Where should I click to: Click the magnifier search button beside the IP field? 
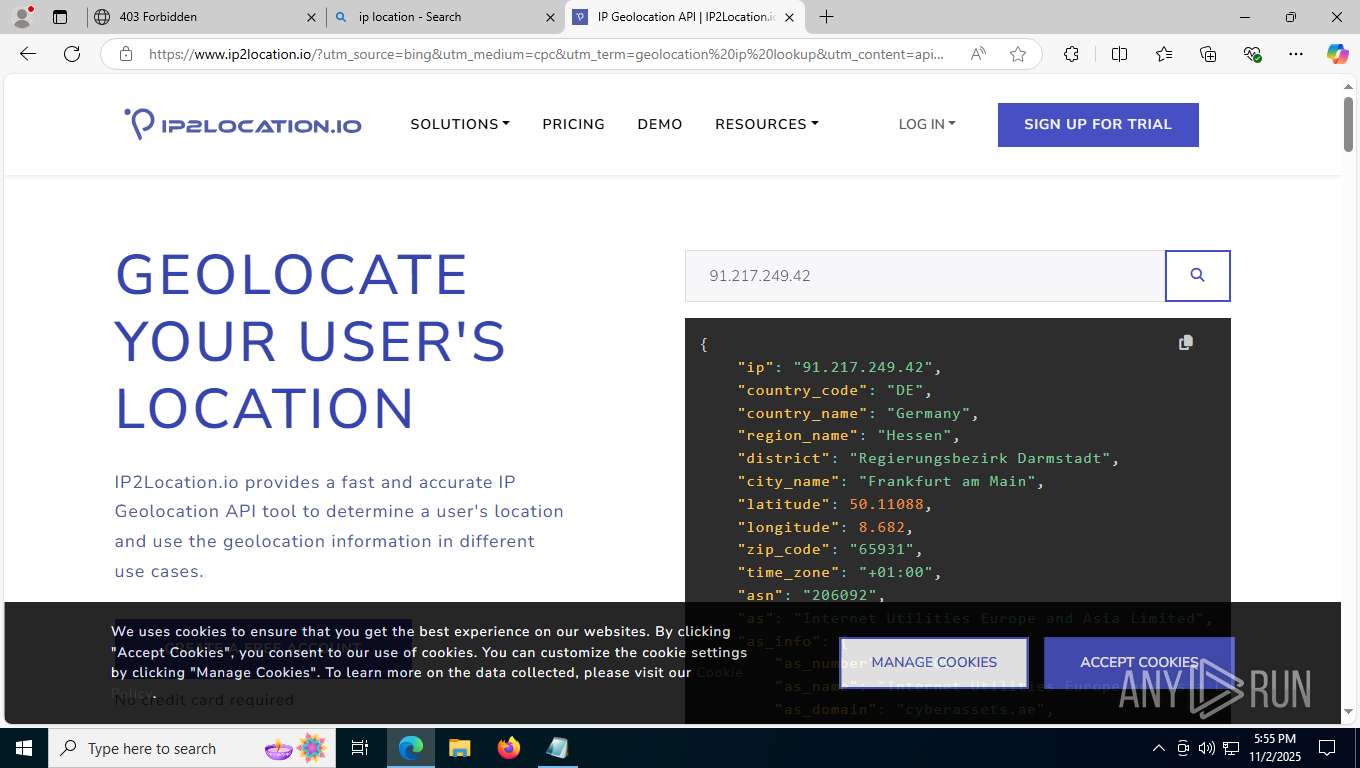pos(1197,275)
